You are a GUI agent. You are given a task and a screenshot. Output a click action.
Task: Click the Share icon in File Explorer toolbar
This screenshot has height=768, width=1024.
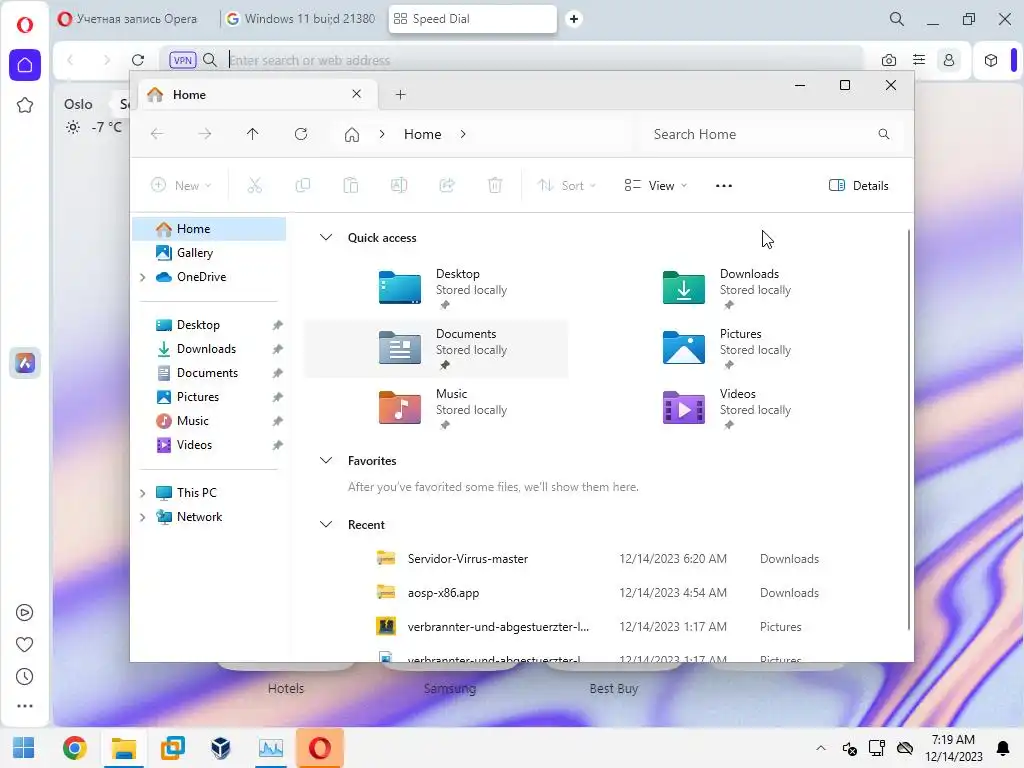447,185
